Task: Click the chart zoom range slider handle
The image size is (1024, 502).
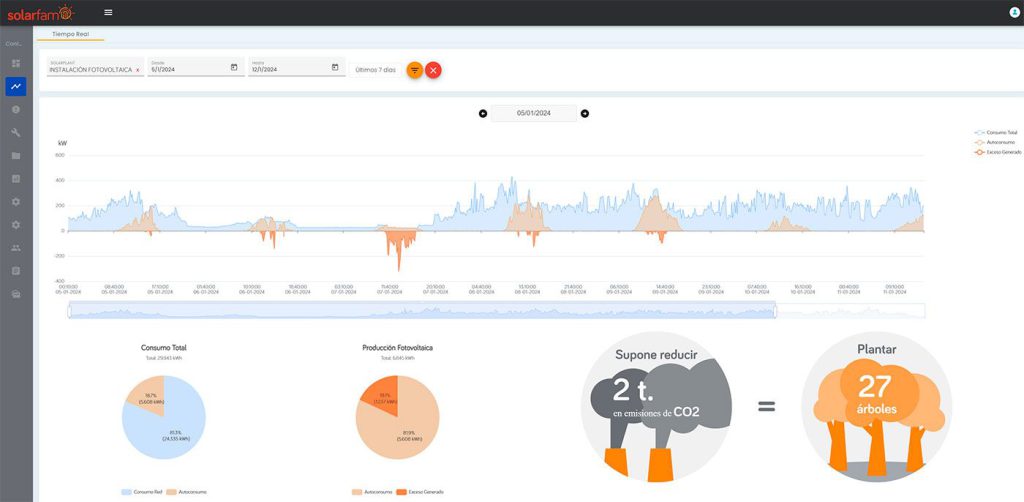Action: pyautogui.click(x=775, y=311)
